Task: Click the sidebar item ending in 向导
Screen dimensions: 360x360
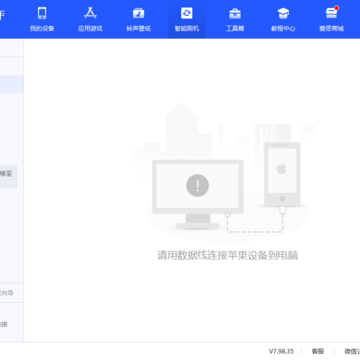Action: (x=7, y=293)
